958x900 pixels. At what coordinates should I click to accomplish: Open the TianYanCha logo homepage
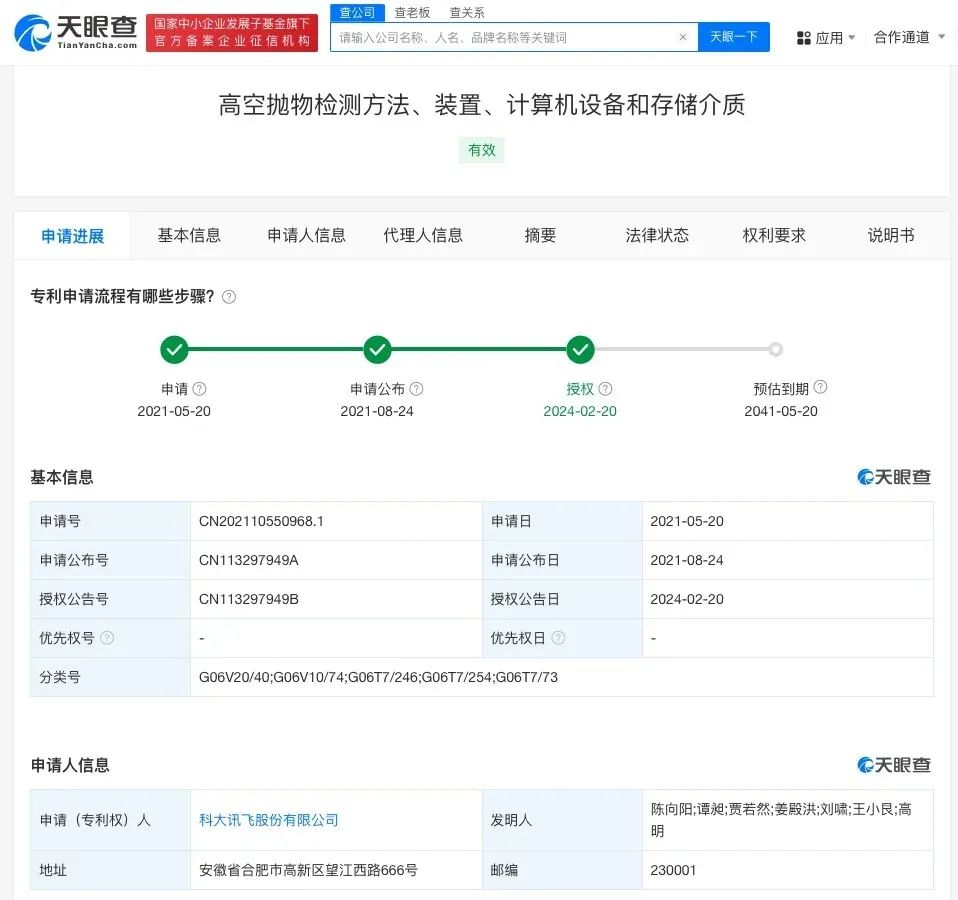click(76, 33)
